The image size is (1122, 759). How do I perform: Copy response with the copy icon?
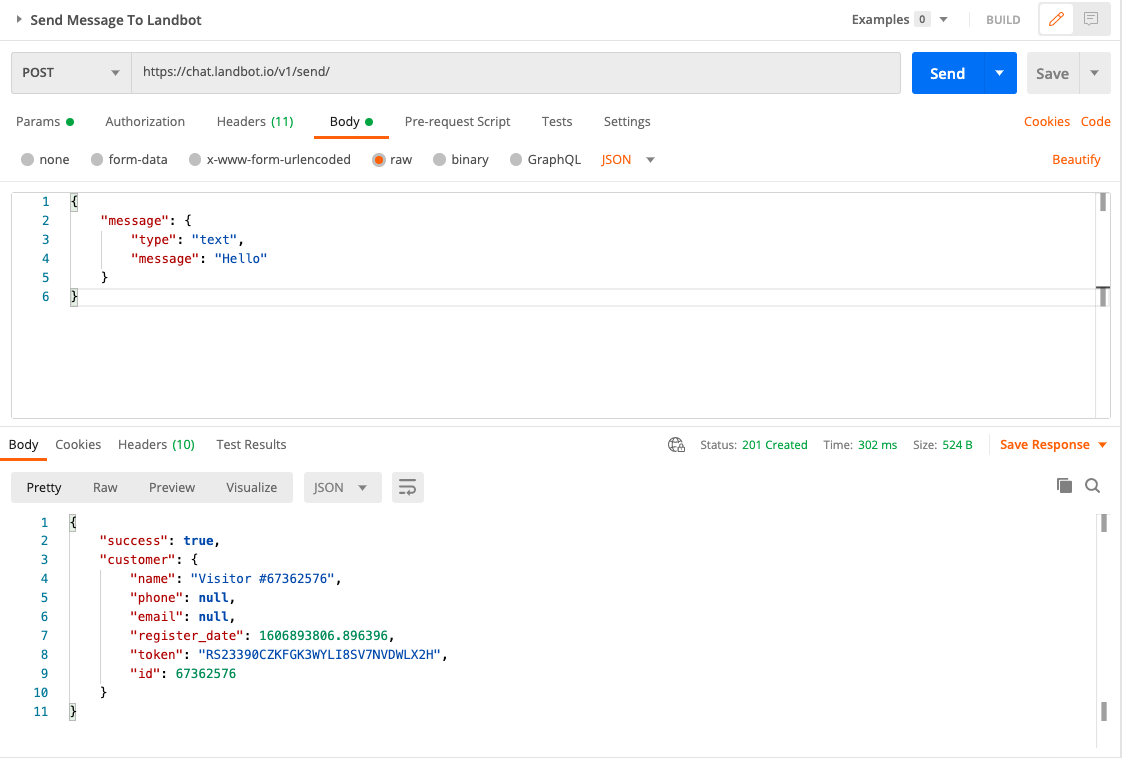click(x=1064, y=486)
